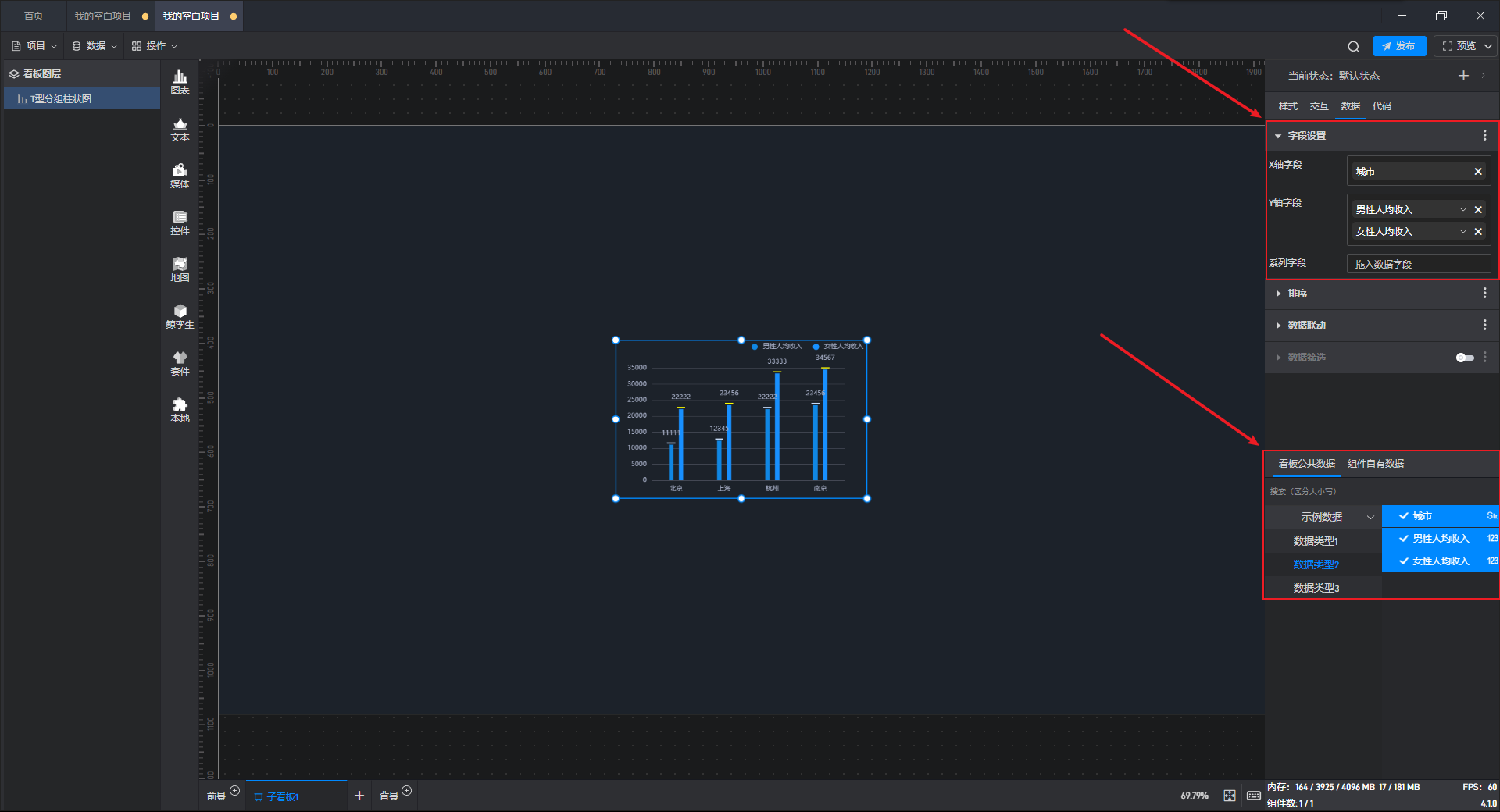Collapse the 字段设置 section
Viewport: 1500px width, 812px height.
coord(1278,136)
